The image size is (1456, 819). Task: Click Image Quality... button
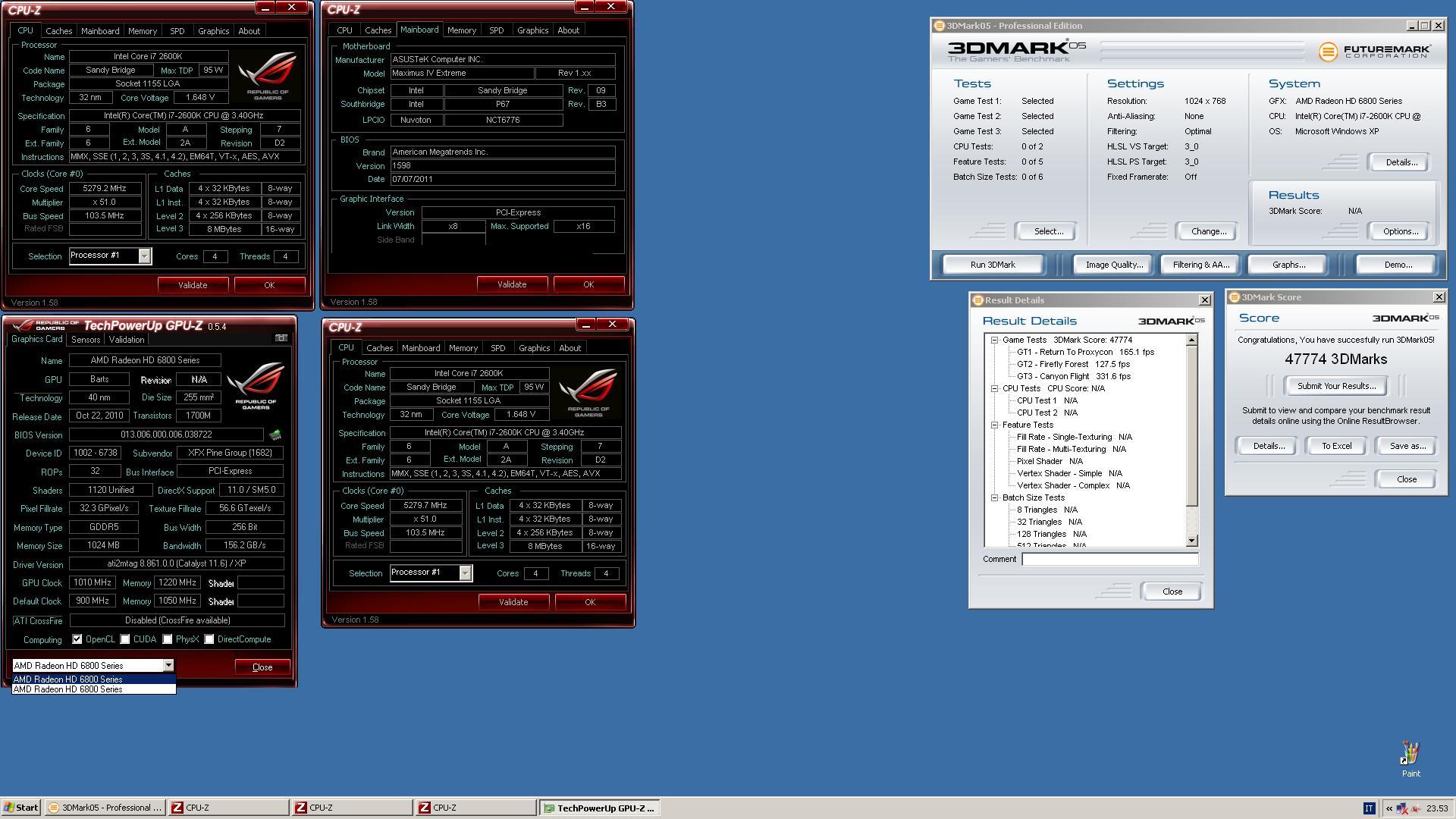(1114, 265)
